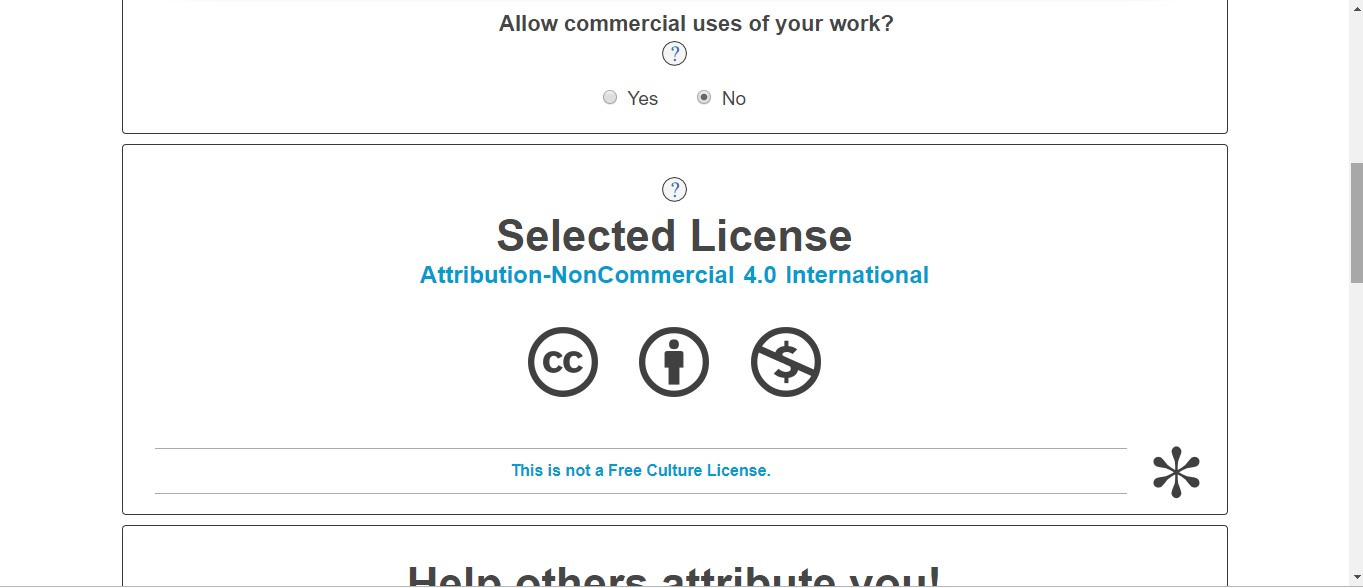Viewport: 1363px width, 588px height.
Task: Click the 'Selected License' heading text
Action: pos(674,236)
